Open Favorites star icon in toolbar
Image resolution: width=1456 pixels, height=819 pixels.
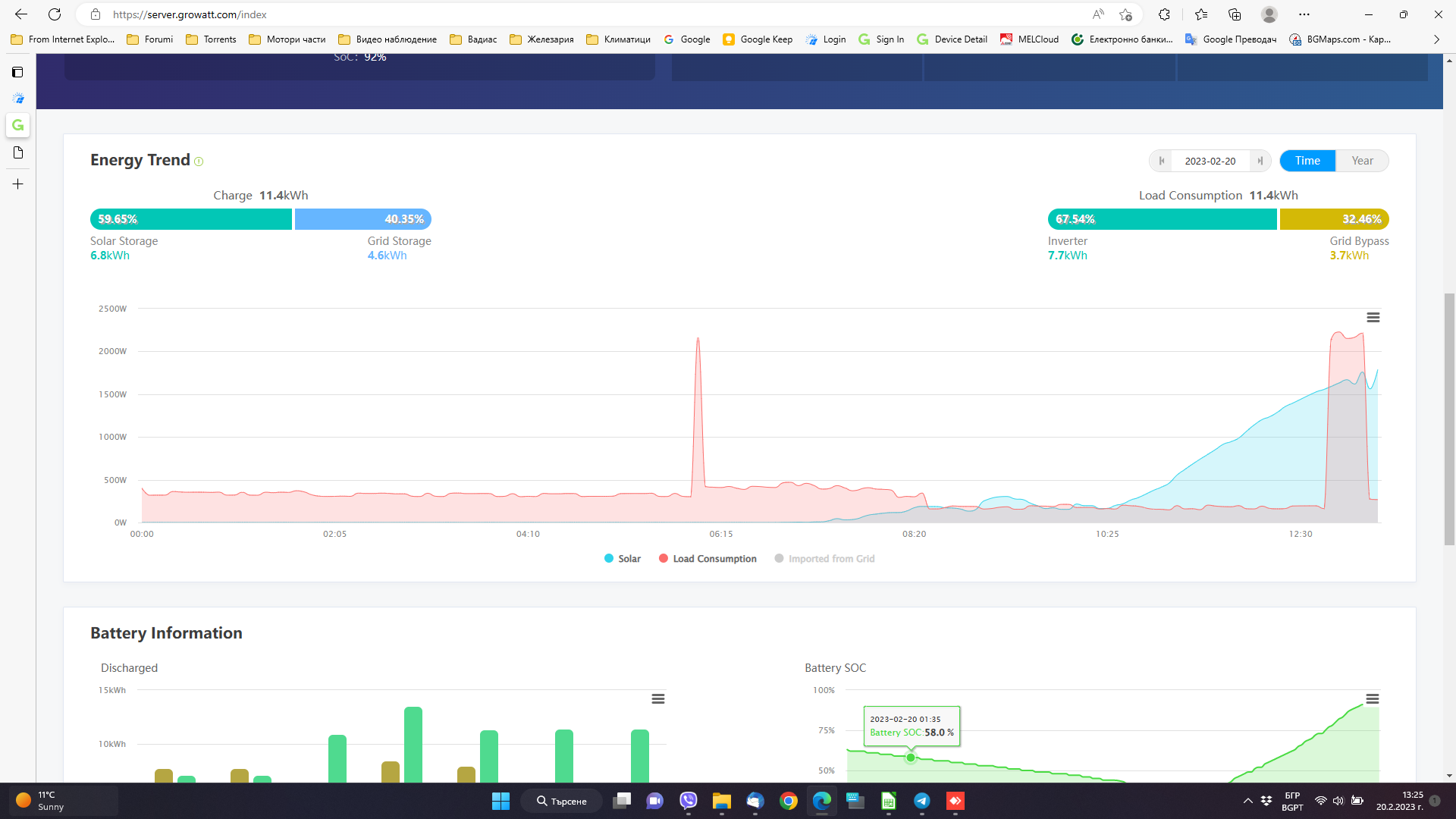(1200, 14)
